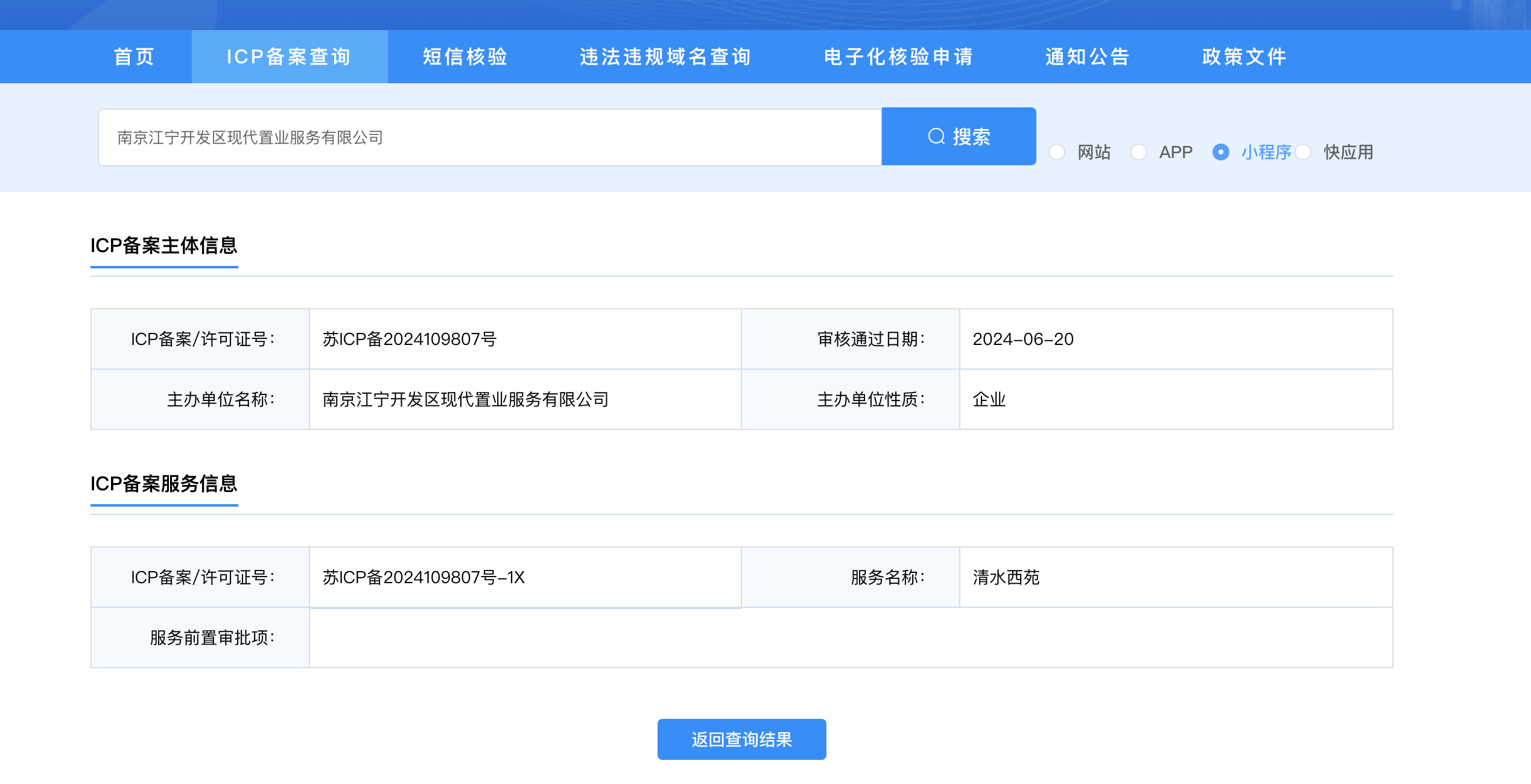The width and height of the screenshot is (1531, 784).
Task: Click license number 苏ICP备2024109807号-1X cell
Action: (x=423, y=577)
